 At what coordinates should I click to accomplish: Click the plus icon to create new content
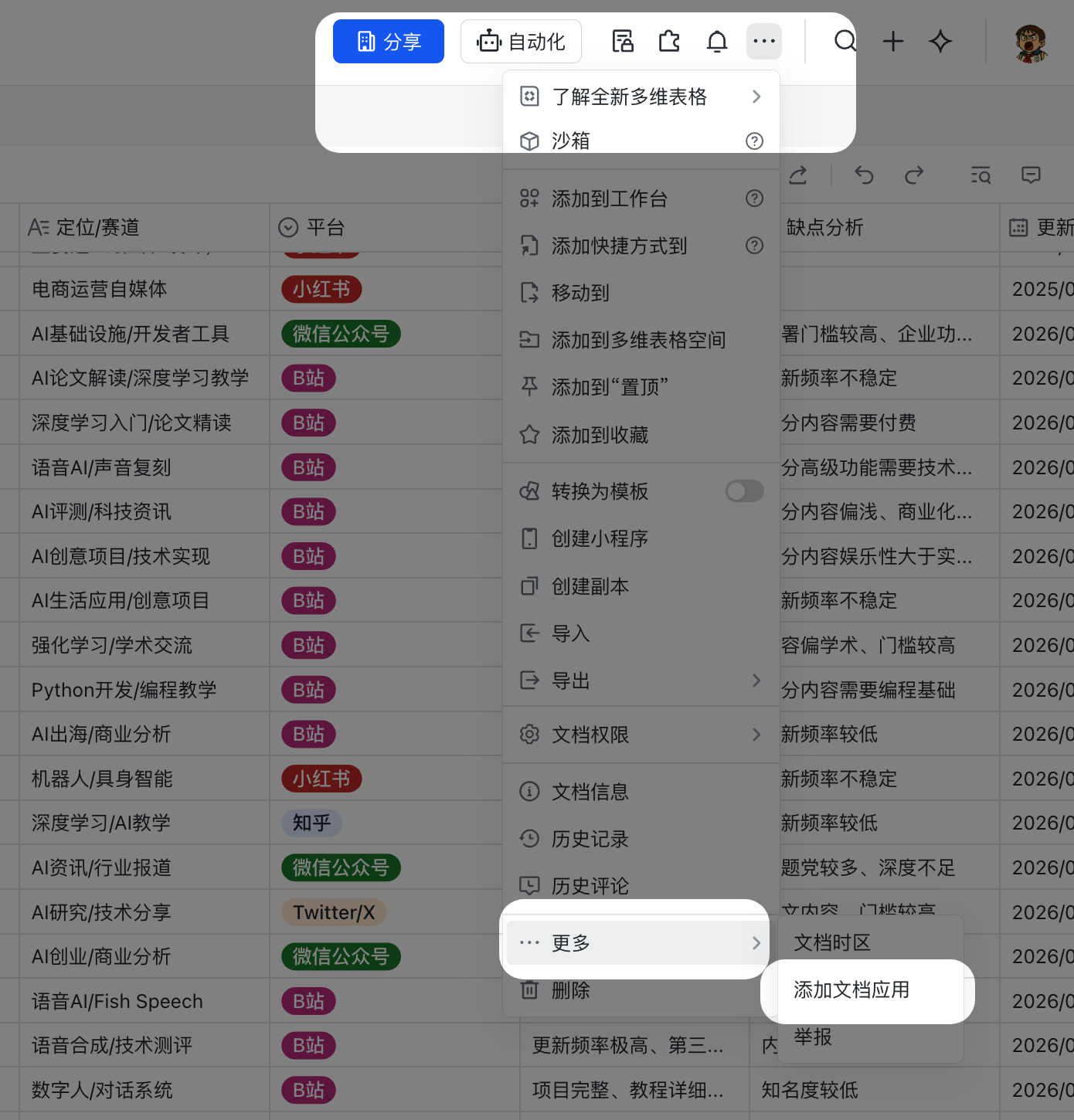(892, 42)
